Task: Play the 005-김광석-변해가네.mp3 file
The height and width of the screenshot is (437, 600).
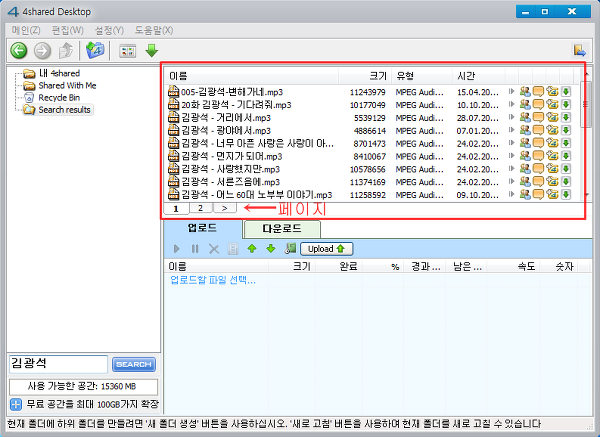Action: tap(512, 91)
